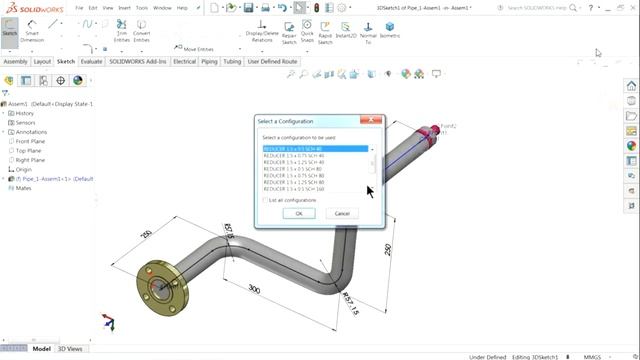Click Cancel in Select a Configuration dialog
The image size is (640, 360).
click(x=342, y=213)
